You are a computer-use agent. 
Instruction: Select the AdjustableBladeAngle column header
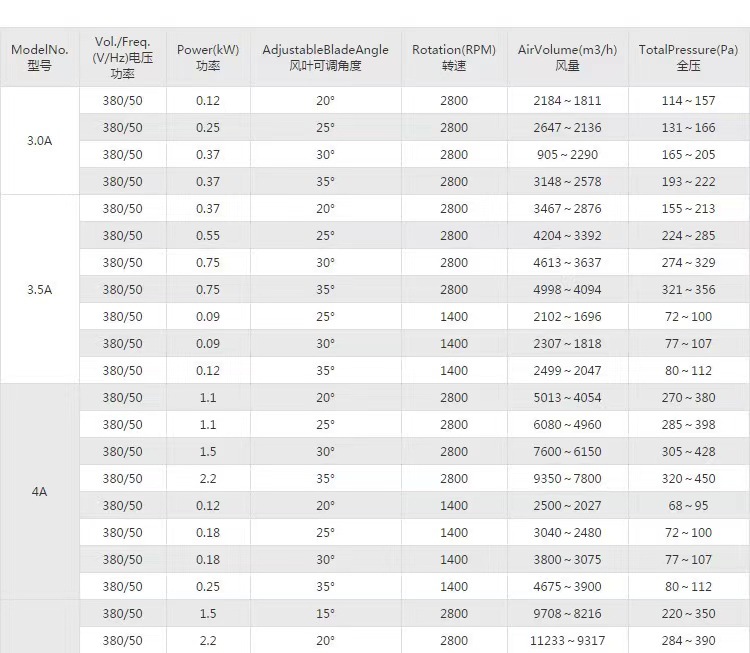tap(325, 57)
